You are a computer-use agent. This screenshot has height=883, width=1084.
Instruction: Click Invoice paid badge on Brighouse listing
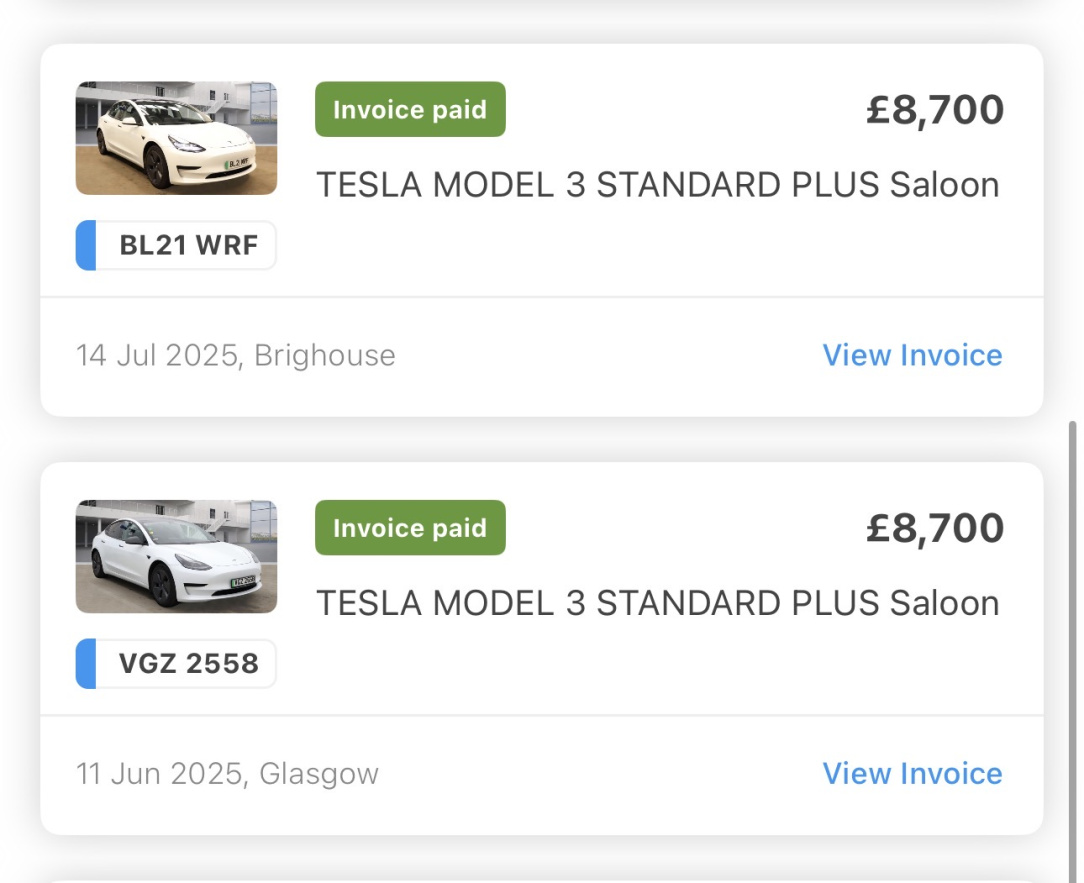pos(410,110)
